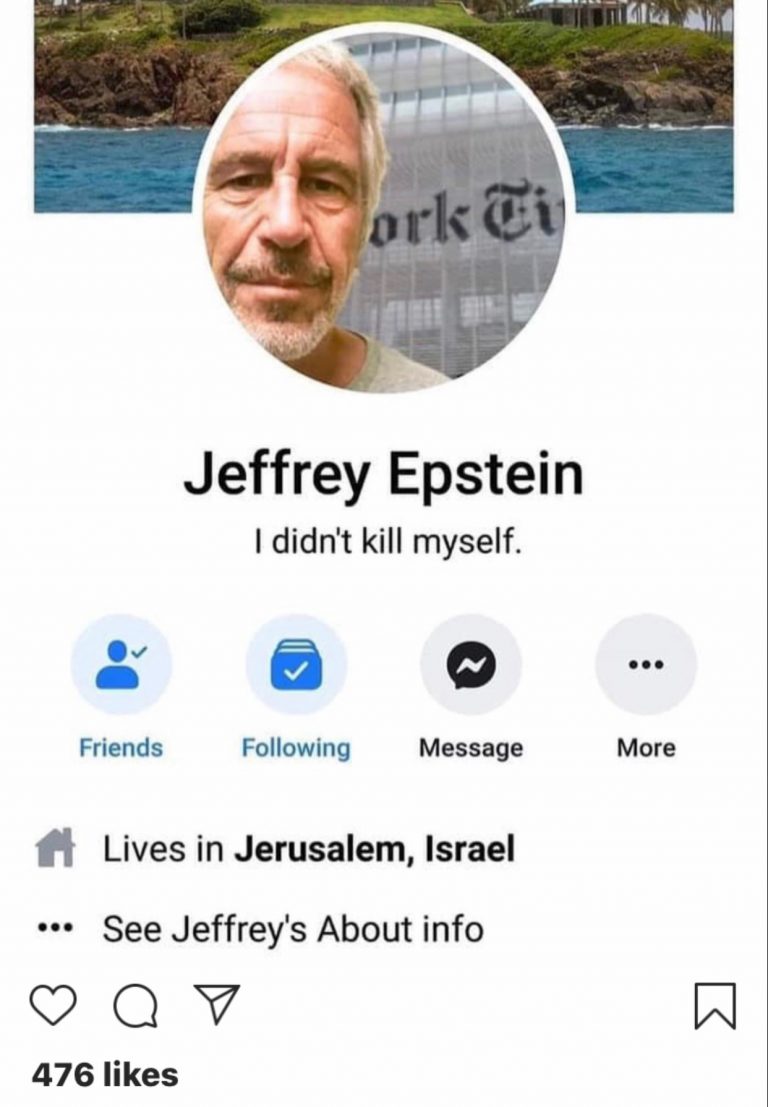Viewport: 768px width, 1107px height.
Task: Click three dots beside About info
Action: [x=54, y=927]
